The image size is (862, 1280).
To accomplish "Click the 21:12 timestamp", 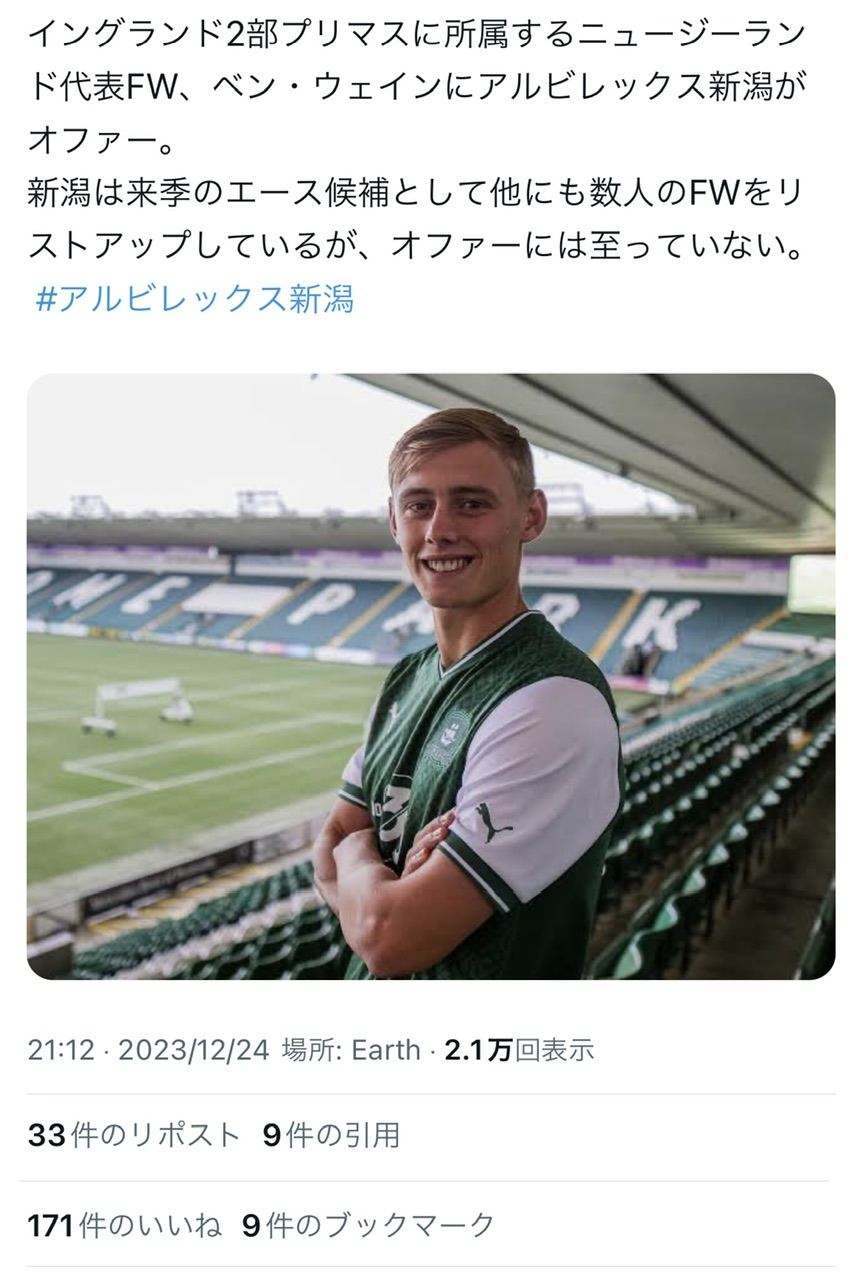I will pos(60,1049).
